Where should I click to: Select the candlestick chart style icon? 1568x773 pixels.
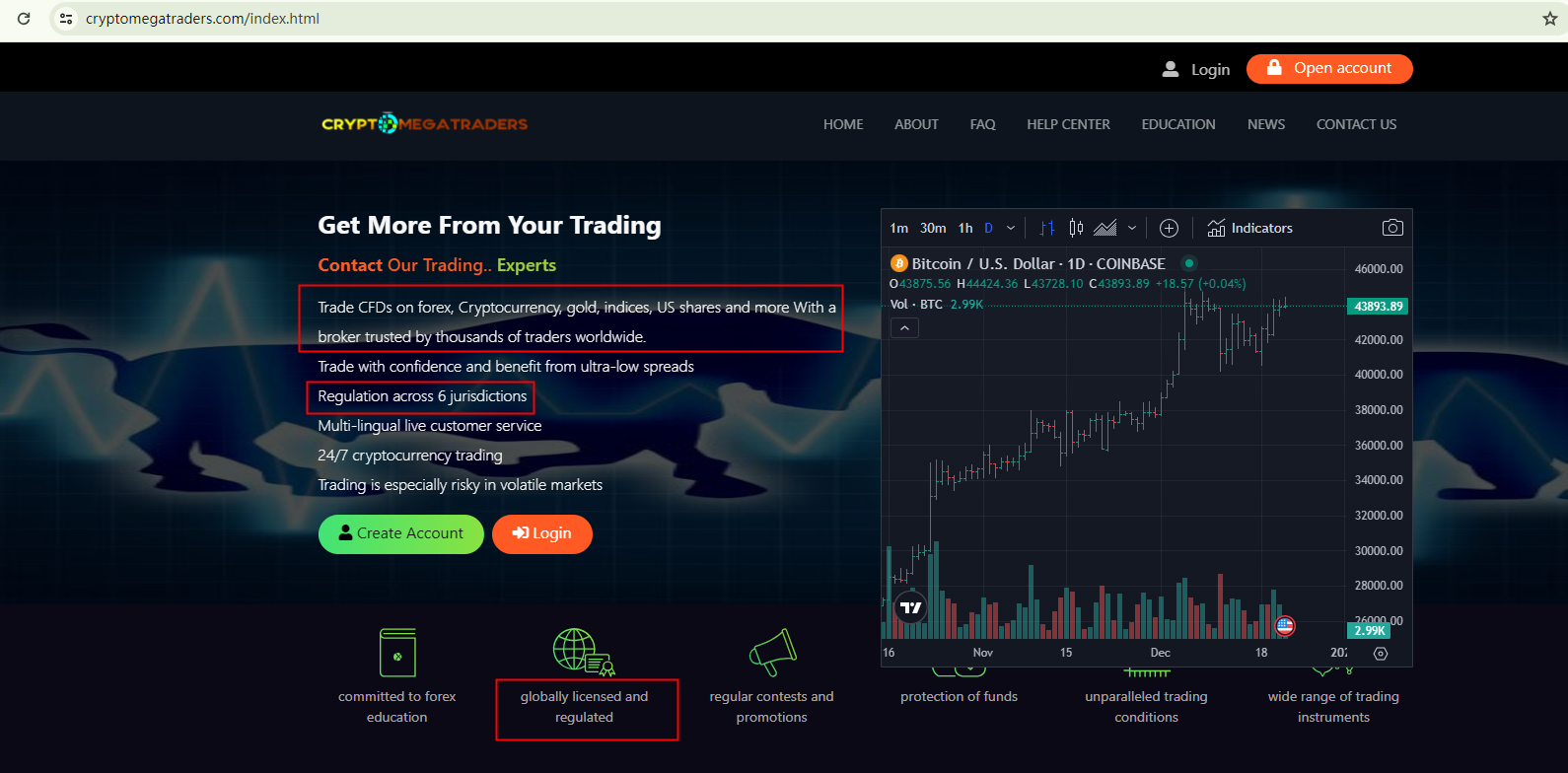pyautogui.click(x=1076, y=228)
